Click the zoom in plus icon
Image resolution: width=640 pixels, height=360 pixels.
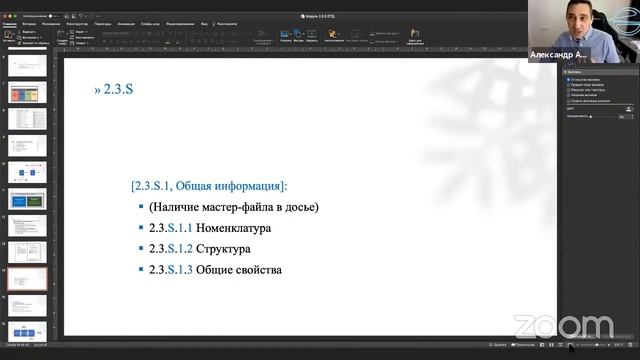click(x=609, y=345)
